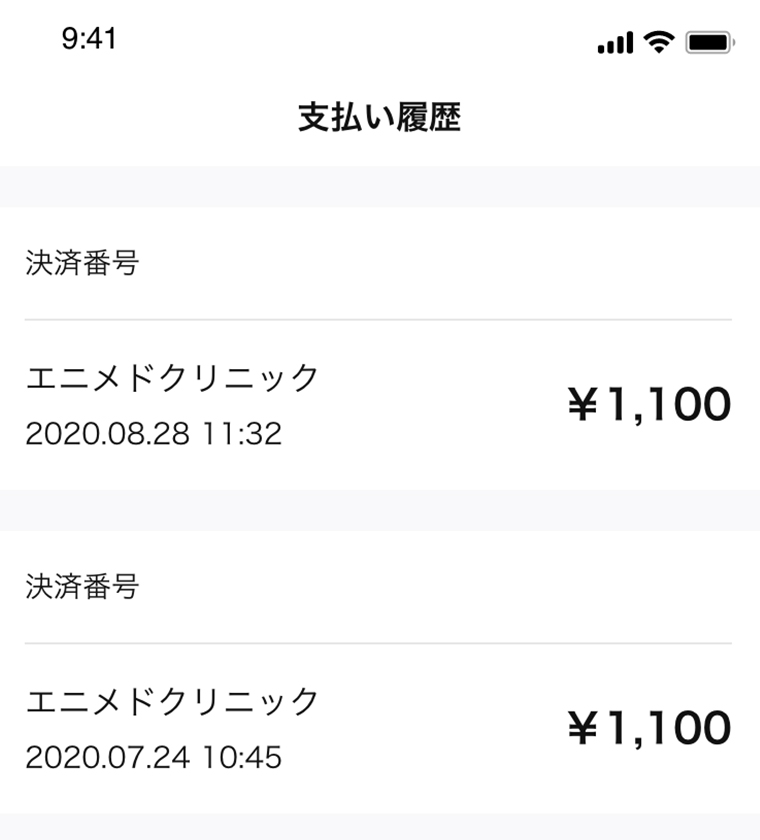Image resolution: width=760 pixels, height=840 pixels.
Task: Tap the gray gap between payment cards
Action: [380, 510]
